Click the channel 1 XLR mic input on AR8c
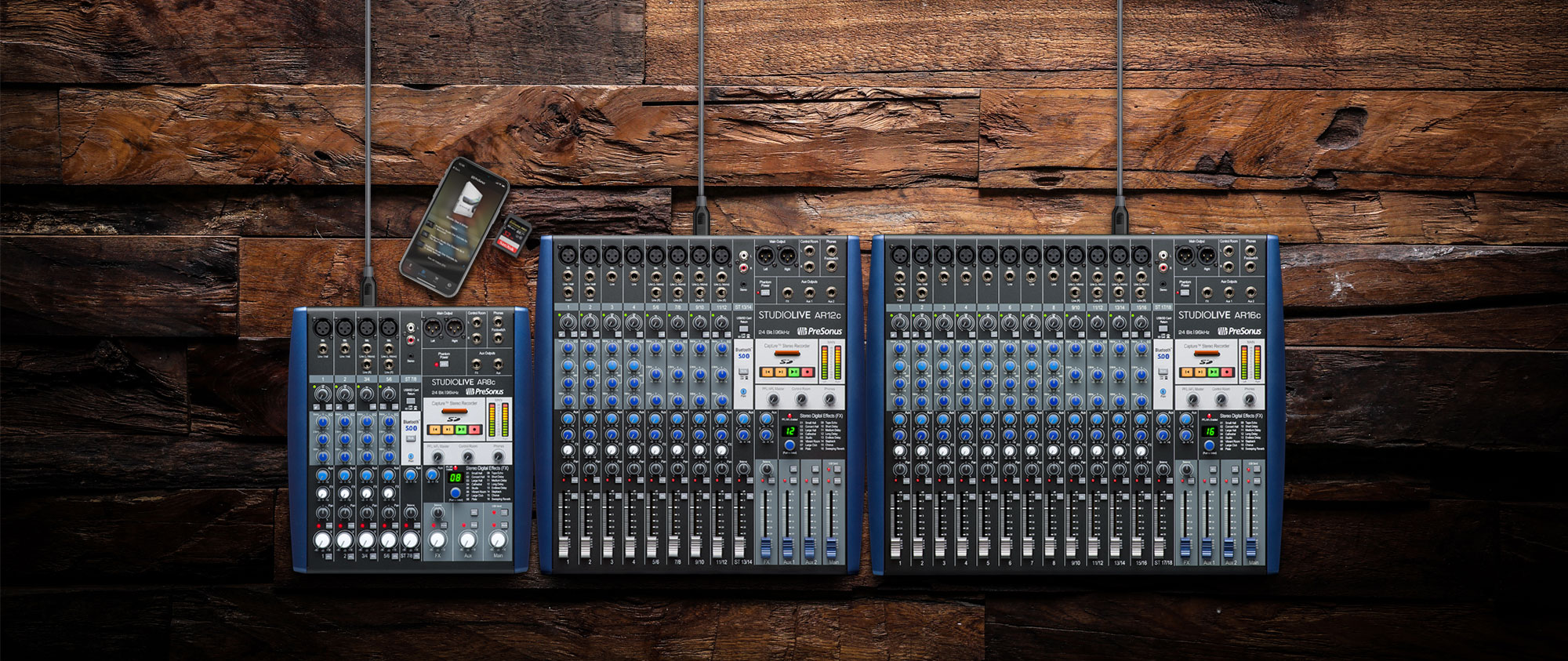 click(x=321, y=326)
